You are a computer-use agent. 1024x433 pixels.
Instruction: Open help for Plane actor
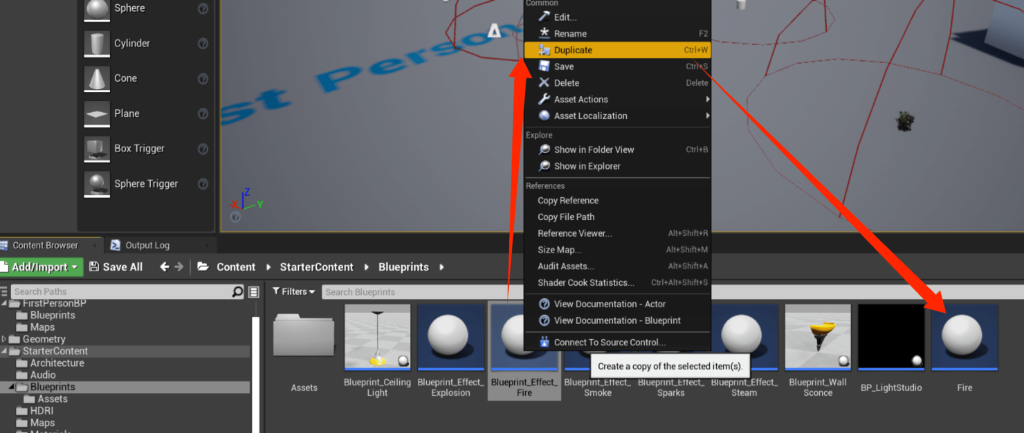[x=202, y=114]
